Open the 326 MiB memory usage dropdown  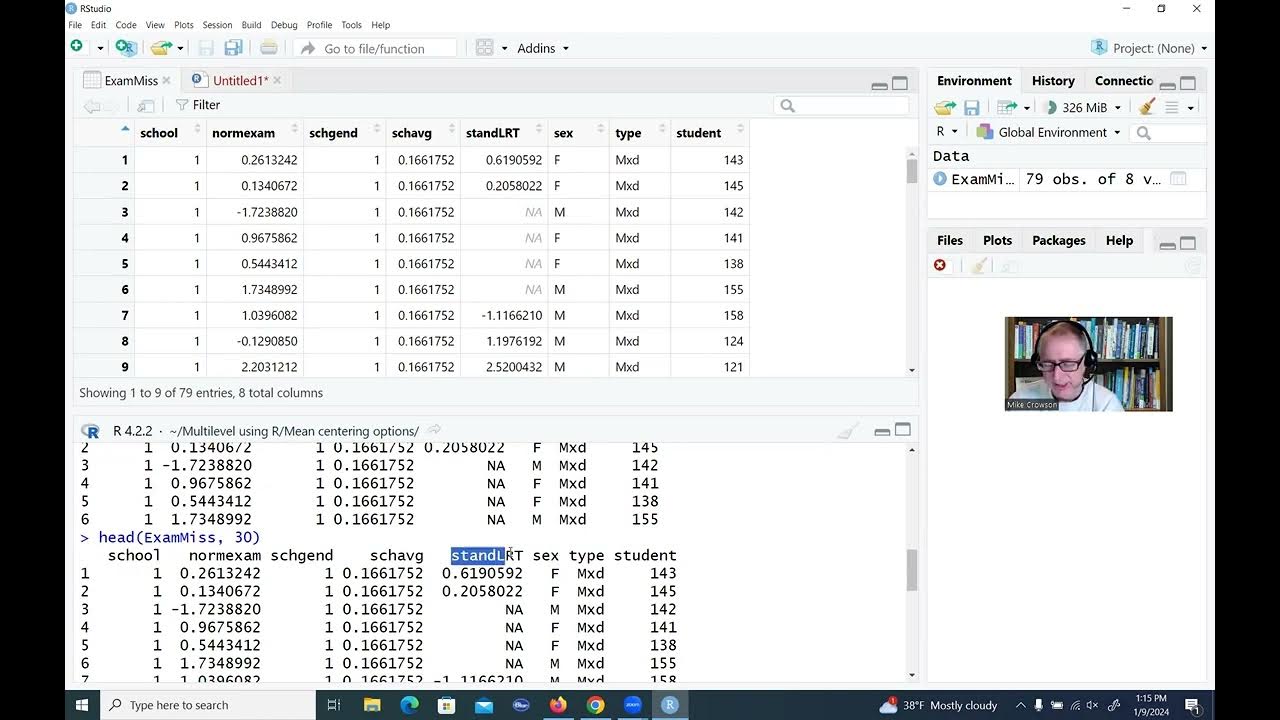point(1083,107)
